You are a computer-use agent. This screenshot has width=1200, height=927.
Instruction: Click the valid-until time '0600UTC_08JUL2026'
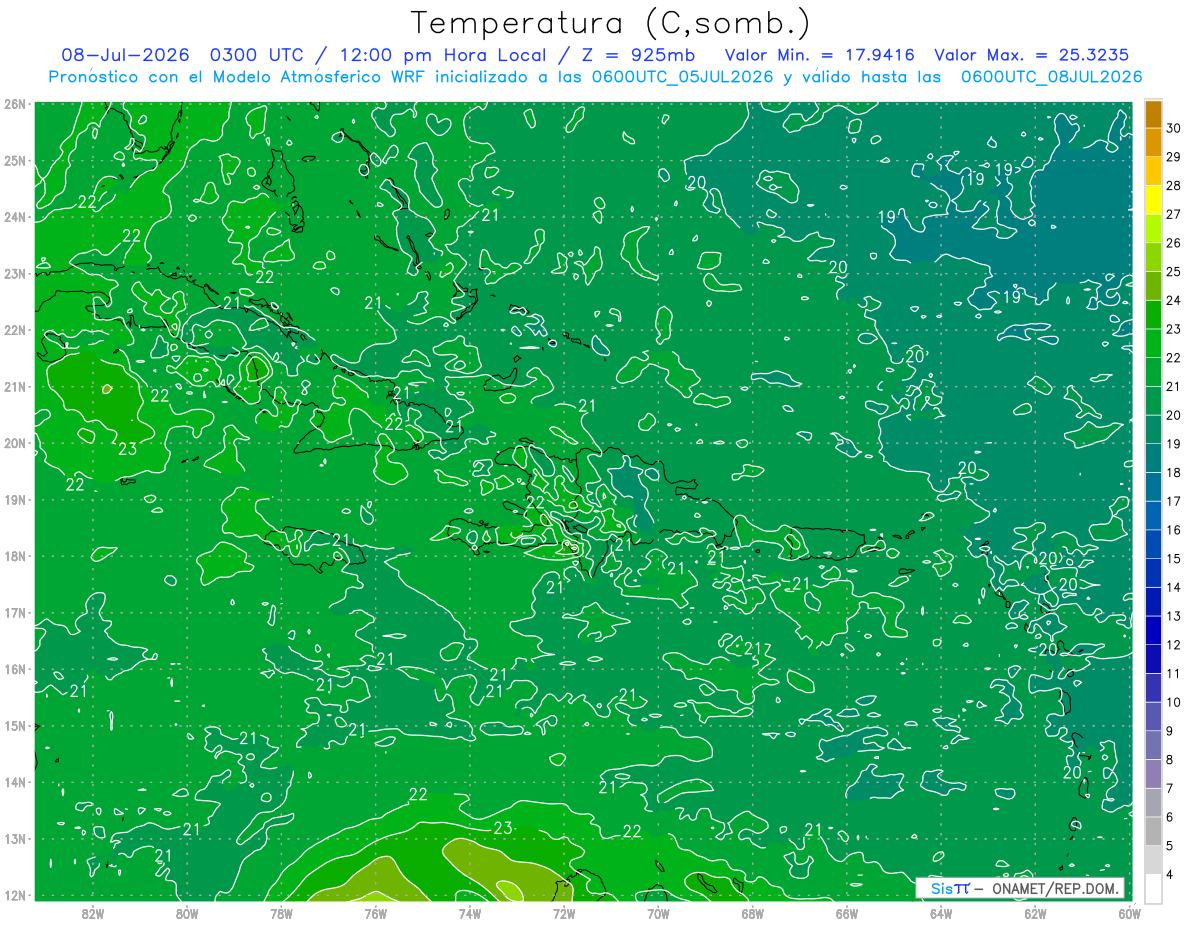tap(1052, 76)
